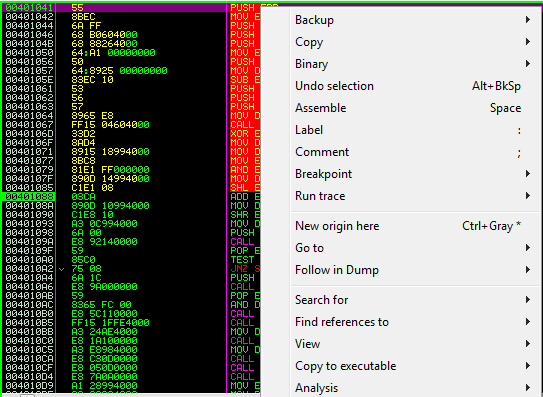This screenshot has height=397, width=543.
Task: Select address row 00401041
Action: coord(29,8)
